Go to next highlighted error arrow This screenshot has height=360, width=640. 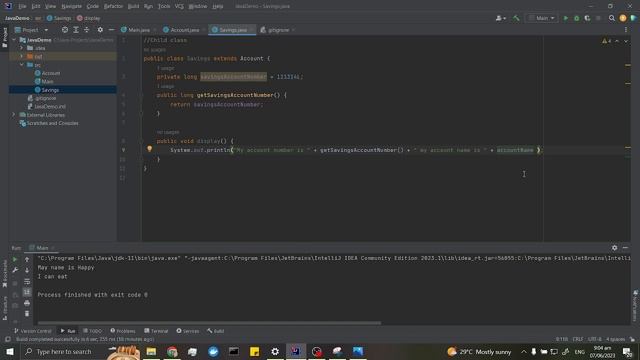point(626,41)
